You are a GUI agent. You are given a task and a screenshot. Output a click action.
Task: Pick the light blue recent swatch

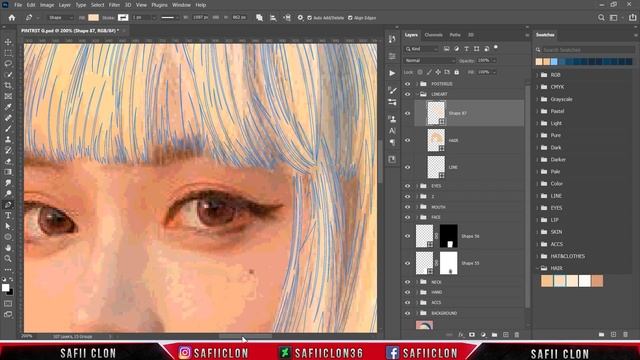554,62
